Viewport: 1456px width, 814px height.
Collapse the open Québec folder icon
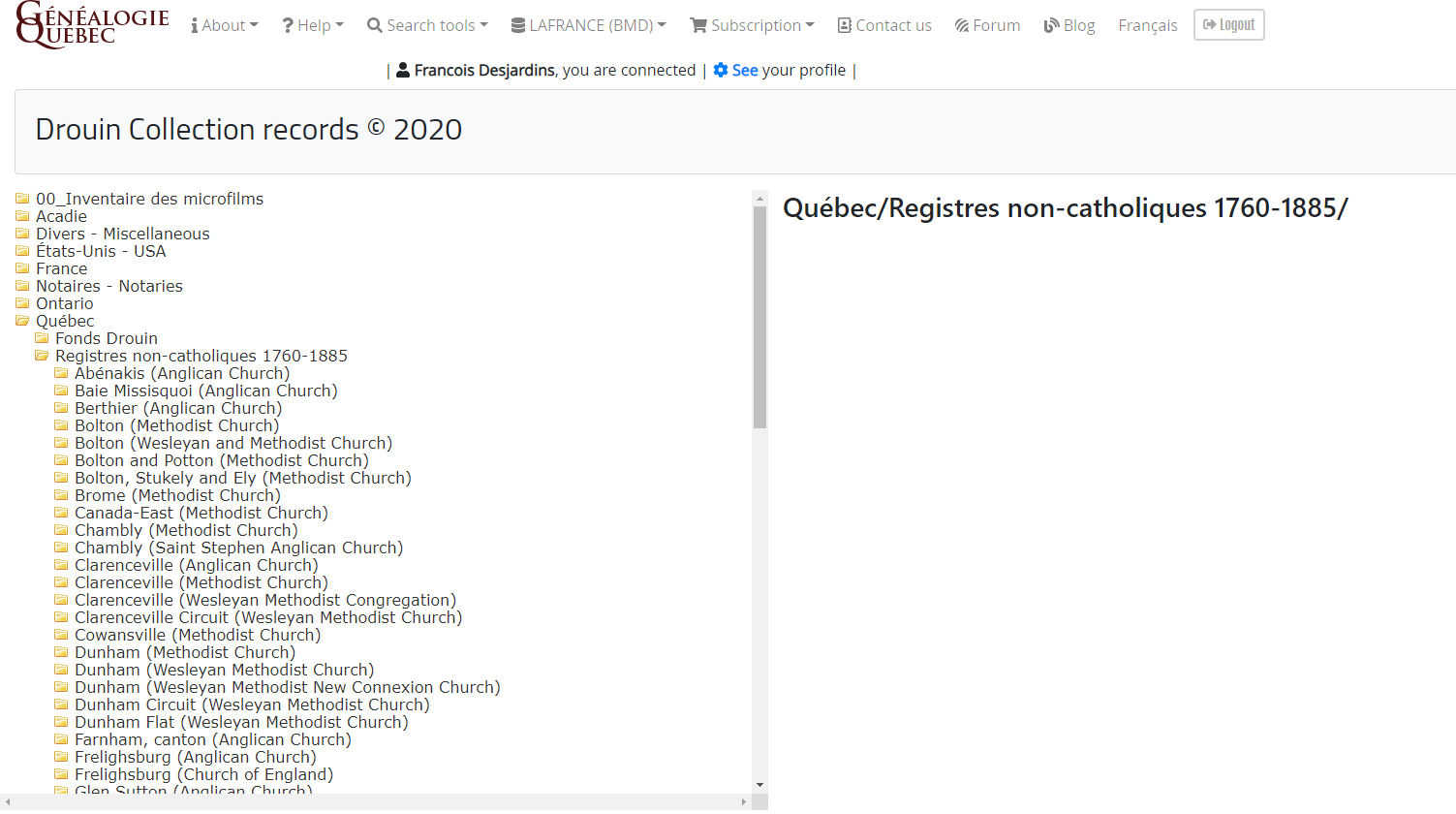[22, 321]
